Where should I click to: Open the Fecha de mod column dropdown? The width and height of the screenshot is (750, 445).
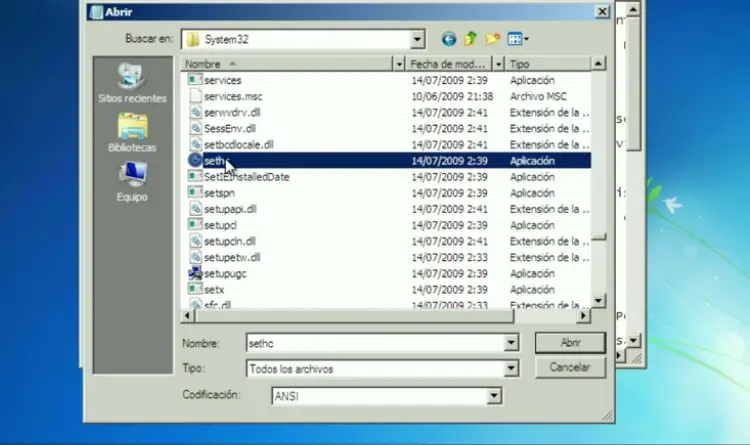pyautogui.click(x=498, y=64)
